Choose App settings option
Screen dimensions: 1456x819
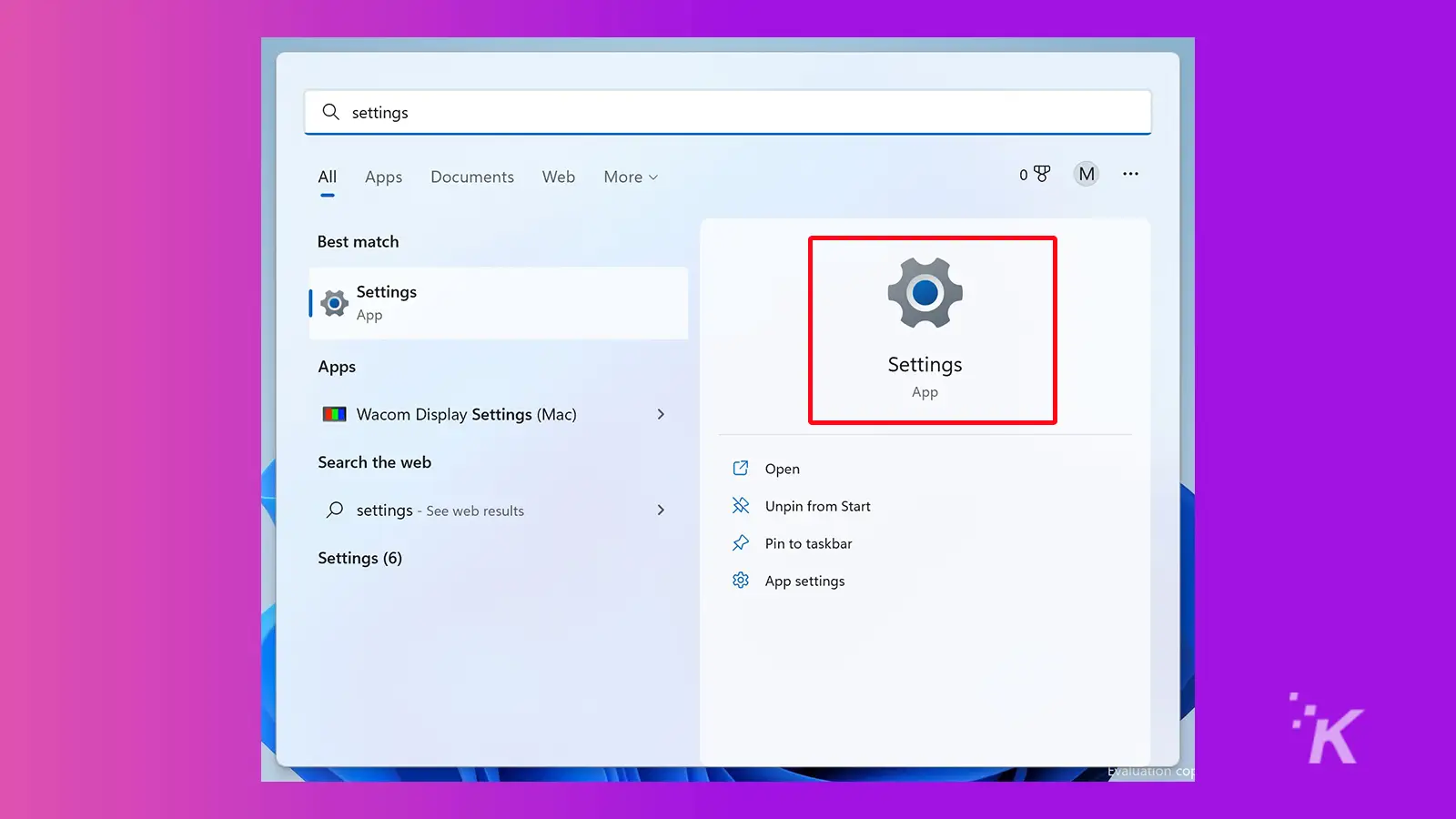[x=804, y=581]
